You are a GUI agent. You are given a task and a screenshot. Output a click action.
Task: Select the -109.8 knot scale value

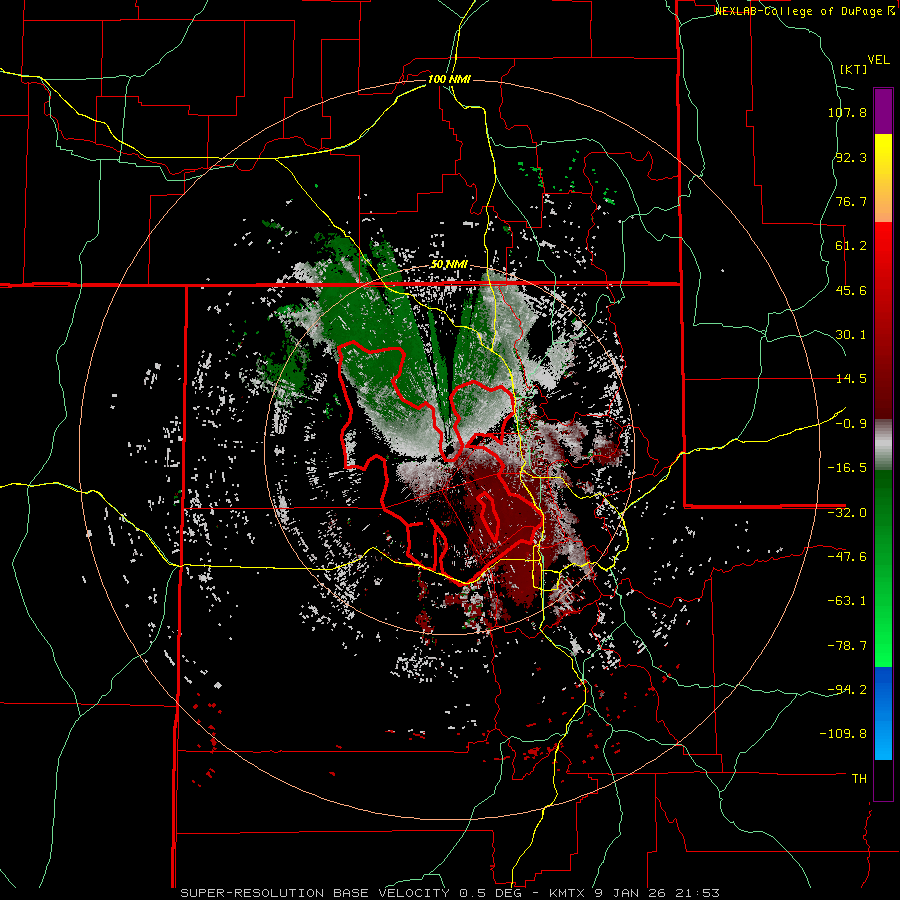[843, 734]
